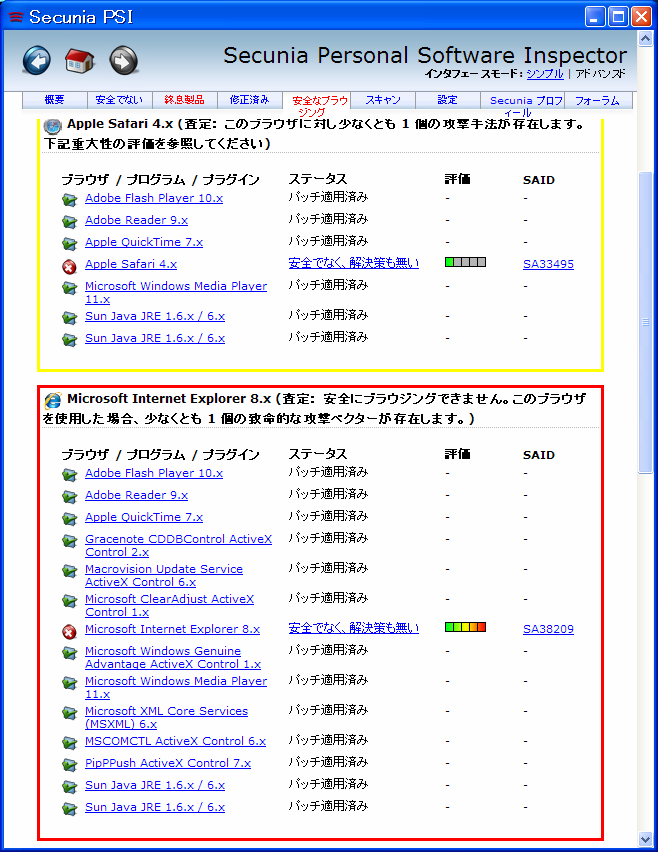Open Microsoft XML Core Services (MSXML) 6.x link
658x852 pixels.
point(166,717)
